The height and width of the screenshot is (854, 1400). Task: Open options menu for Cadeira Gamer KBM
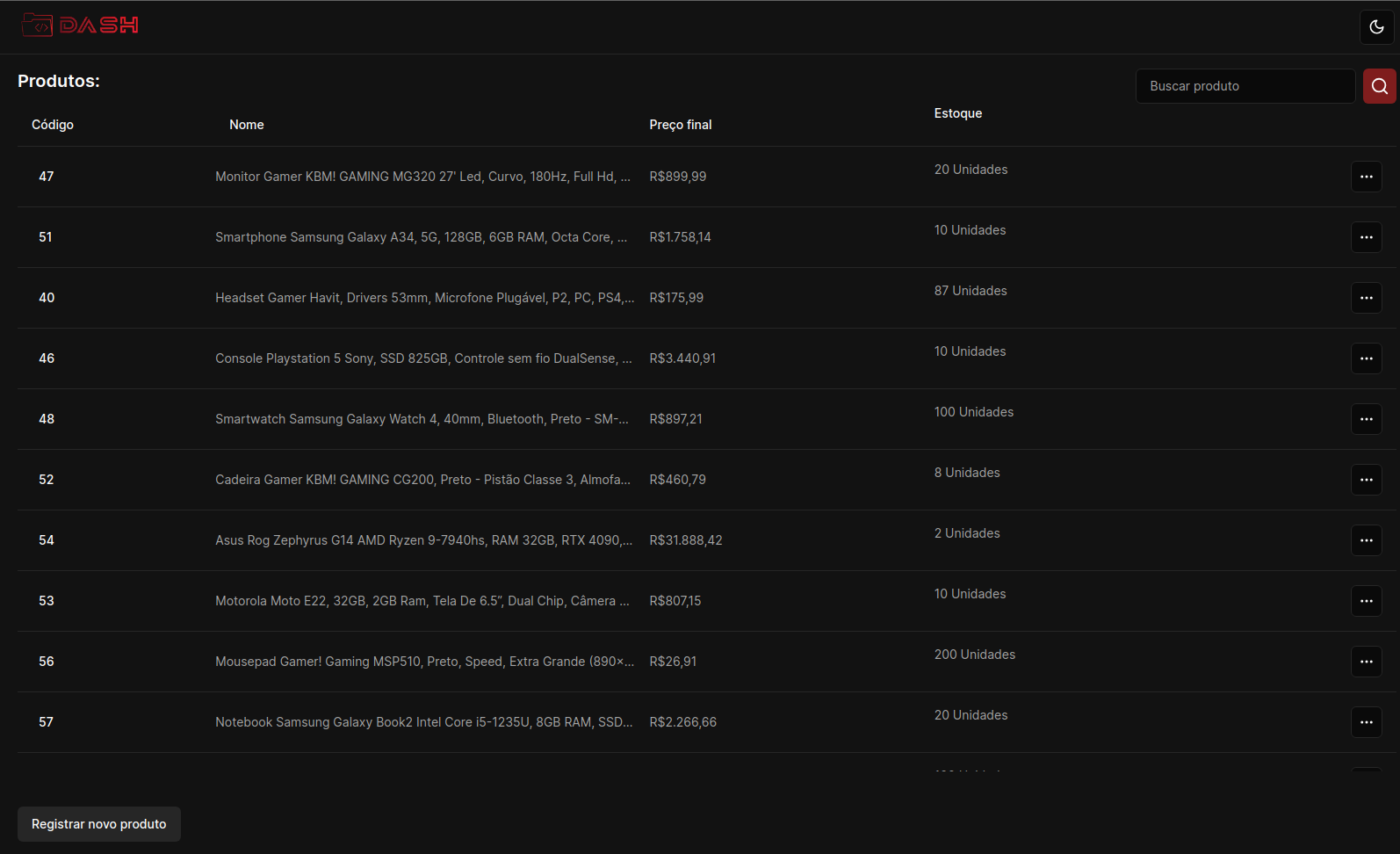click(x=1366, y=480)
